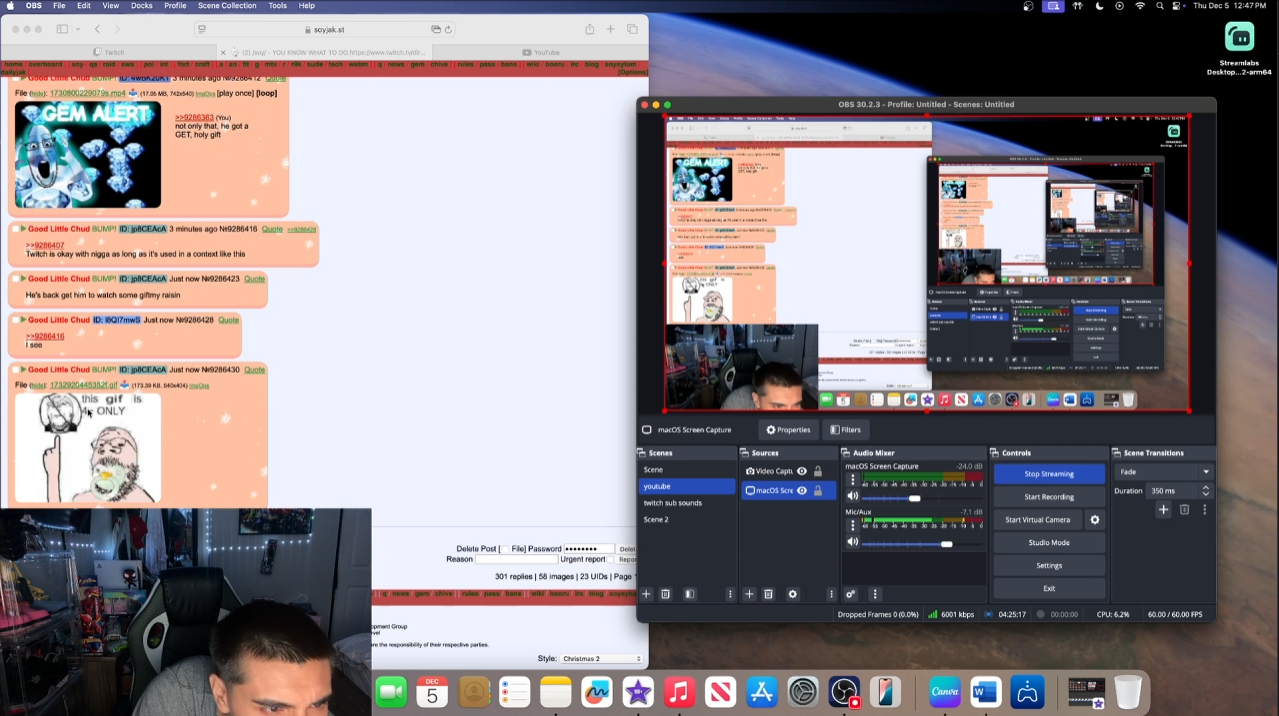Open the Scene Collection menu
Screen dimensions: 1279x716
coord(227,6)
